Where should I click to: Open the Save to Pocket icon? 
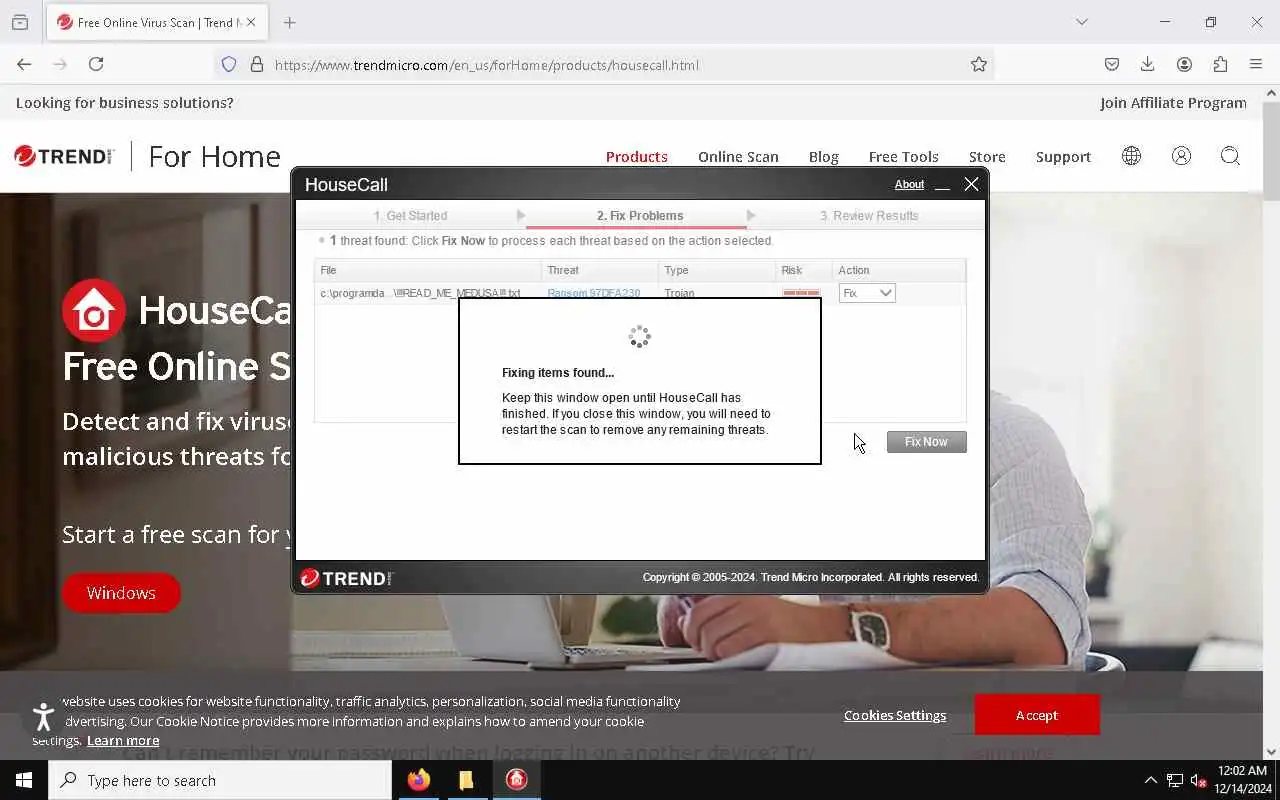point(1112,64)
